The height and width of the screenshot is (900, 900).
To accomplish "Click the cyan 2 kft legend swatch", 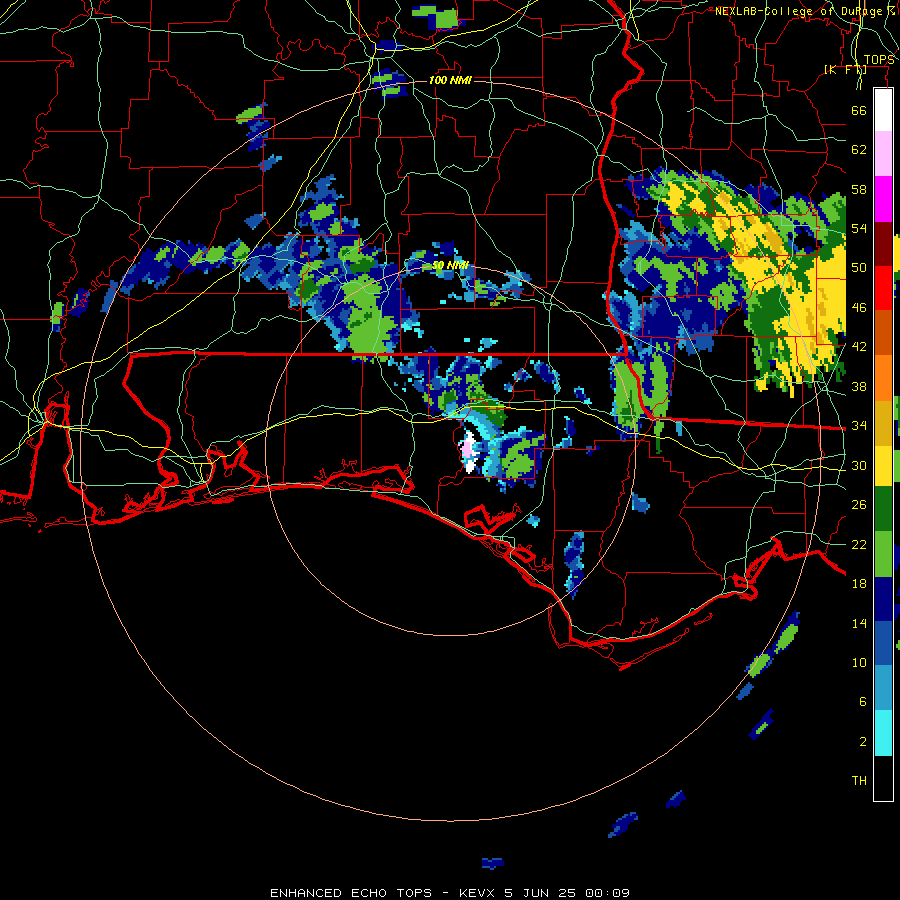I will click(x=883, y=734).
